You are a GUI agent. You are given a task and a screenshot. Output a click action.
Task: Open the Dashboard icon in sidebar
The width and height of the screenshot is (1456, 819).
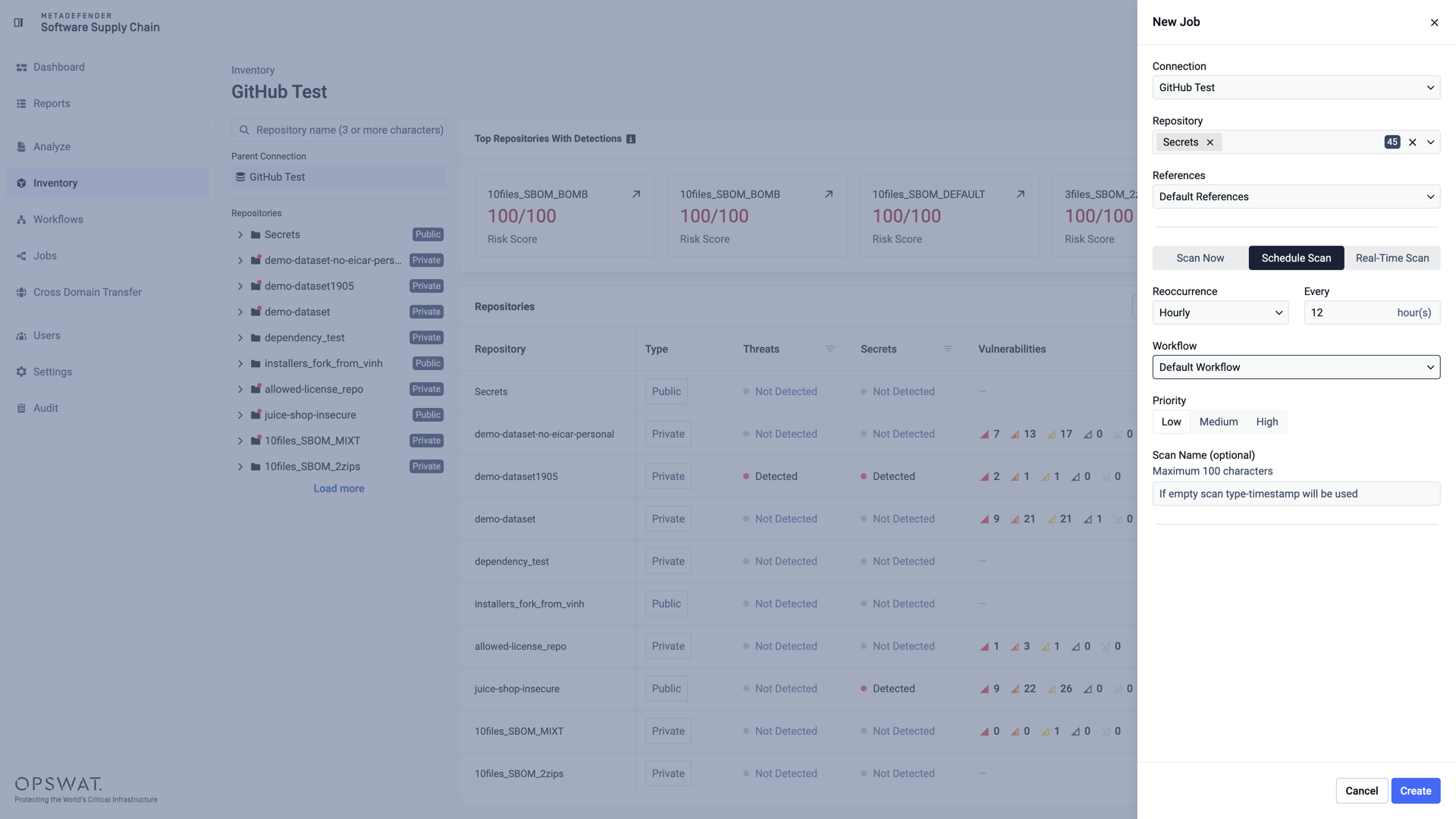pos(21,67)
